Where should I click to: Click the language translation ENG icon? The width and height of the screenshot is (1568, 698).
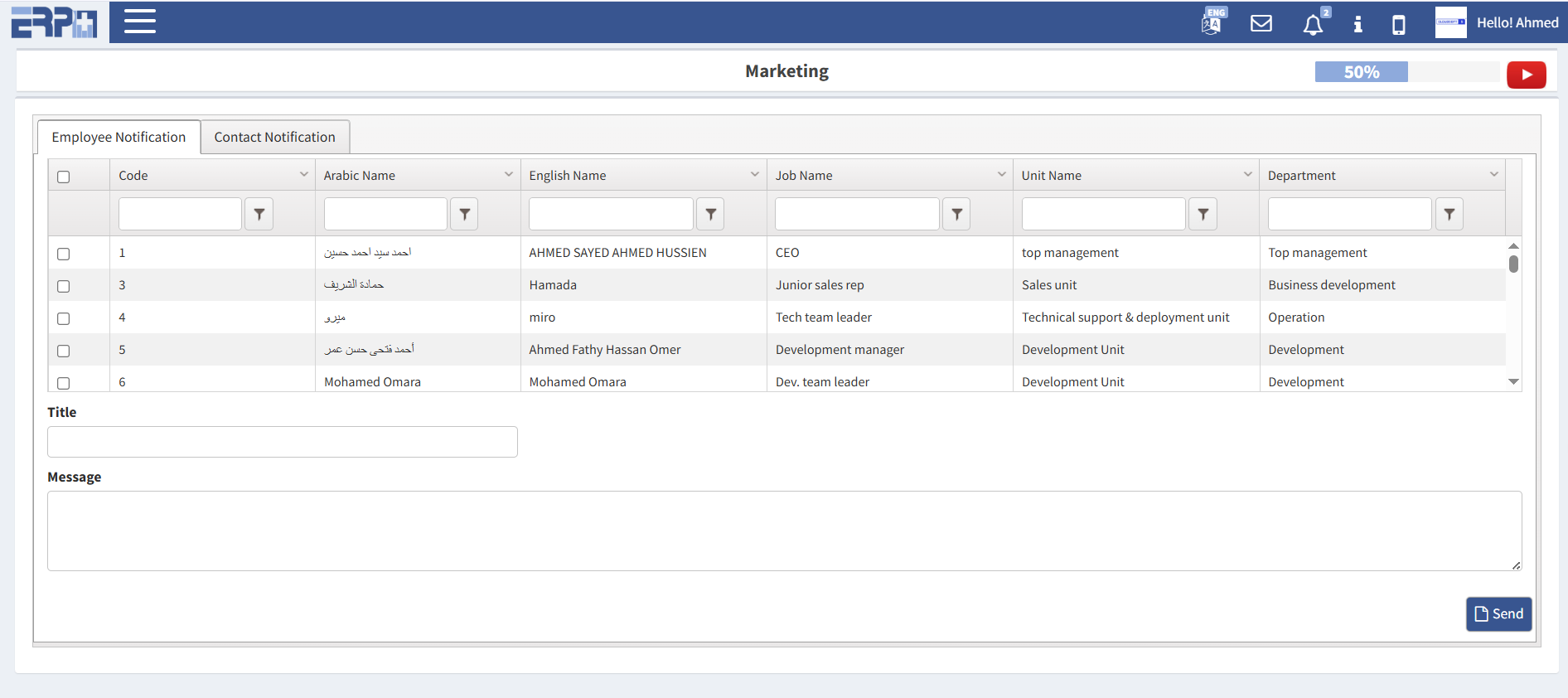pos(1212,22)
